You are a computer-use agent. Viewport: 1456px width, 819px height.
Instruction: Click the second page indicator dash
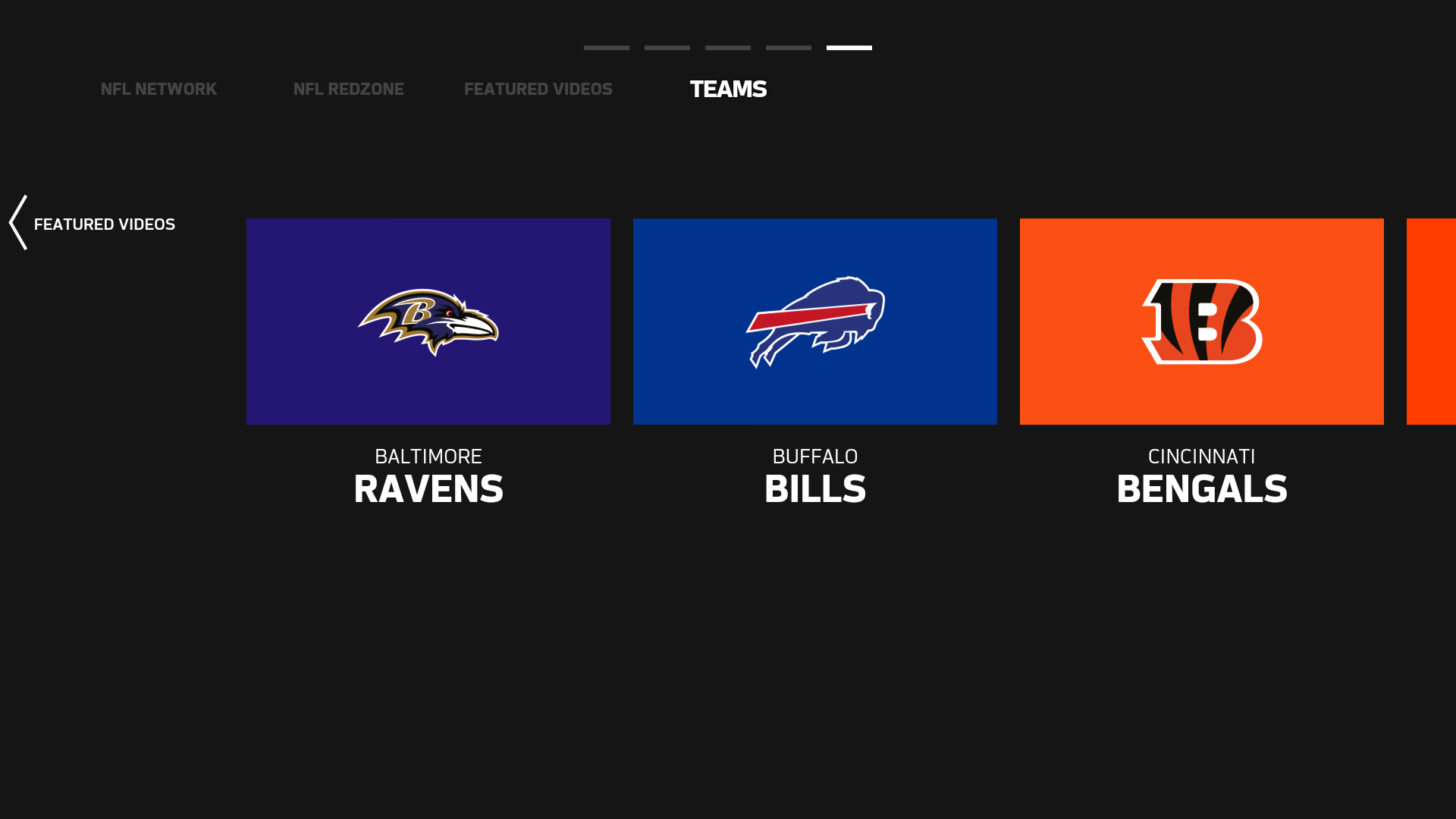coord(667,48)
